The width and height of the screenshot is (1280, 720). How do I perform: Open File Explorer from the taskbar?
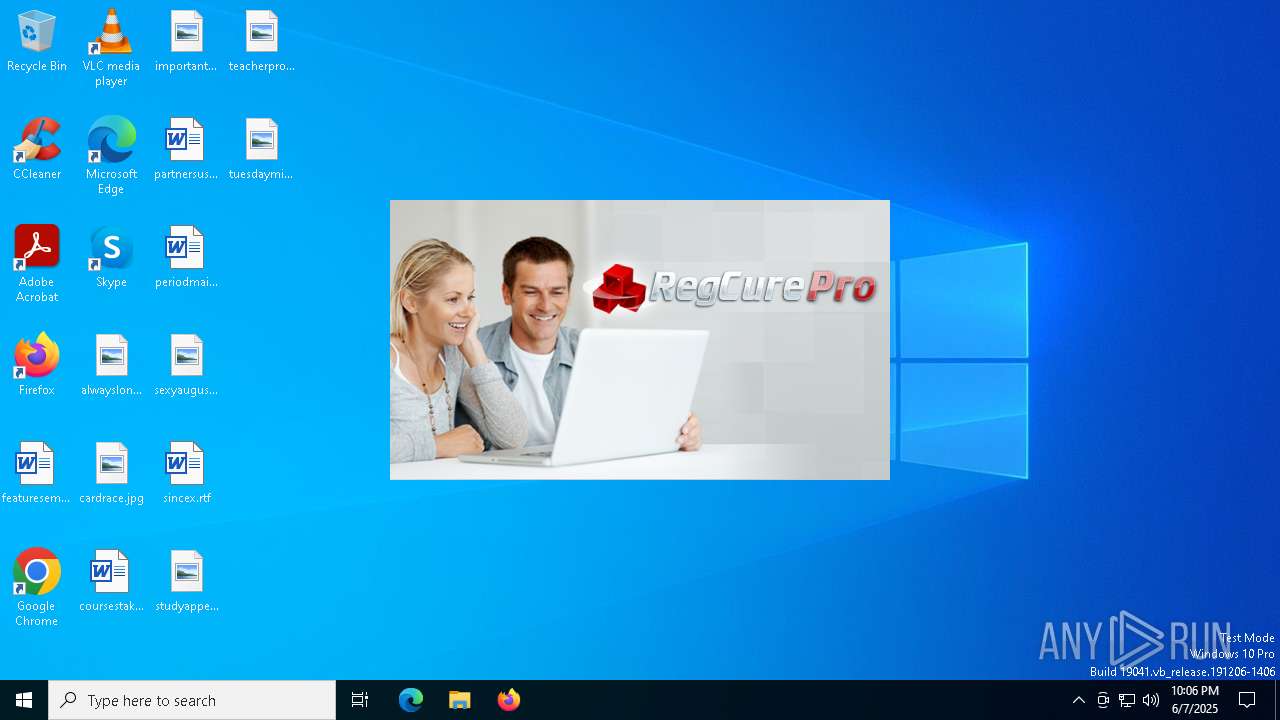pos(460,700)
